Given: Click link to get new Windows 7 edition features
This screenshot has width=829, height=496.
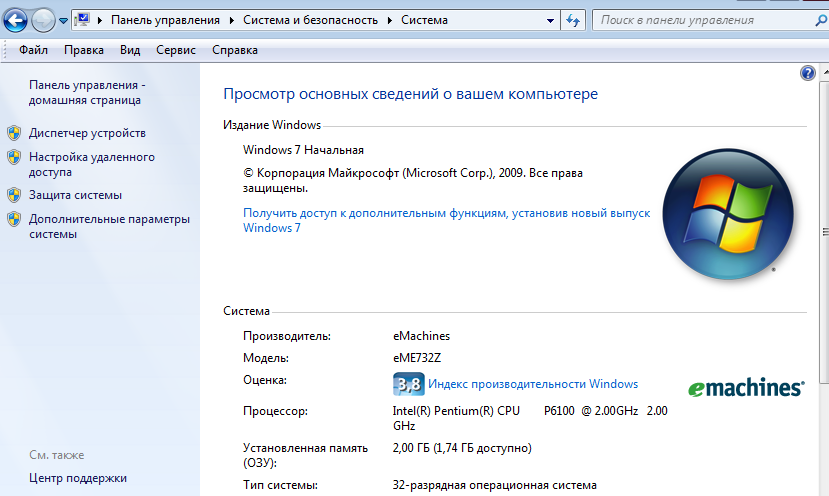Looking at the screenshot, I should [x=446, y=221].
